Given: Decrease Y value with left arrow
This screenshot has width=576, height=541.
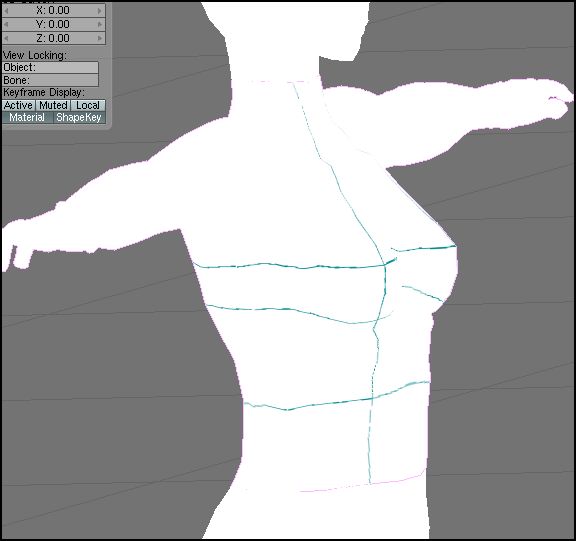Looking at the screenshot, I should pyautogui.click(x=6, y=25).
